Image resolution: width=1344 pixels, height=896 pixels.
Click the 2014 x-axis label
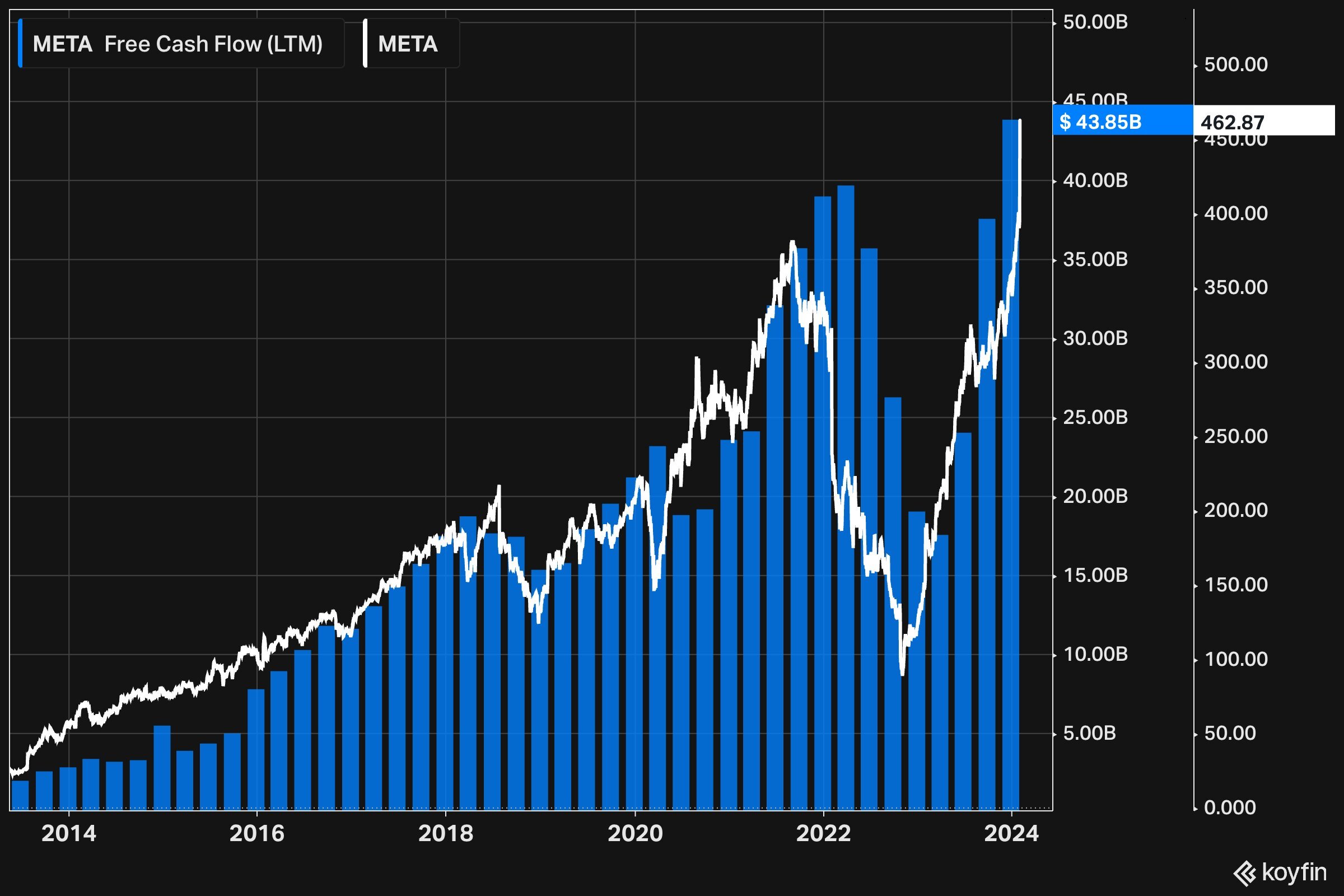pyautogui.click(x=68, y=834)
